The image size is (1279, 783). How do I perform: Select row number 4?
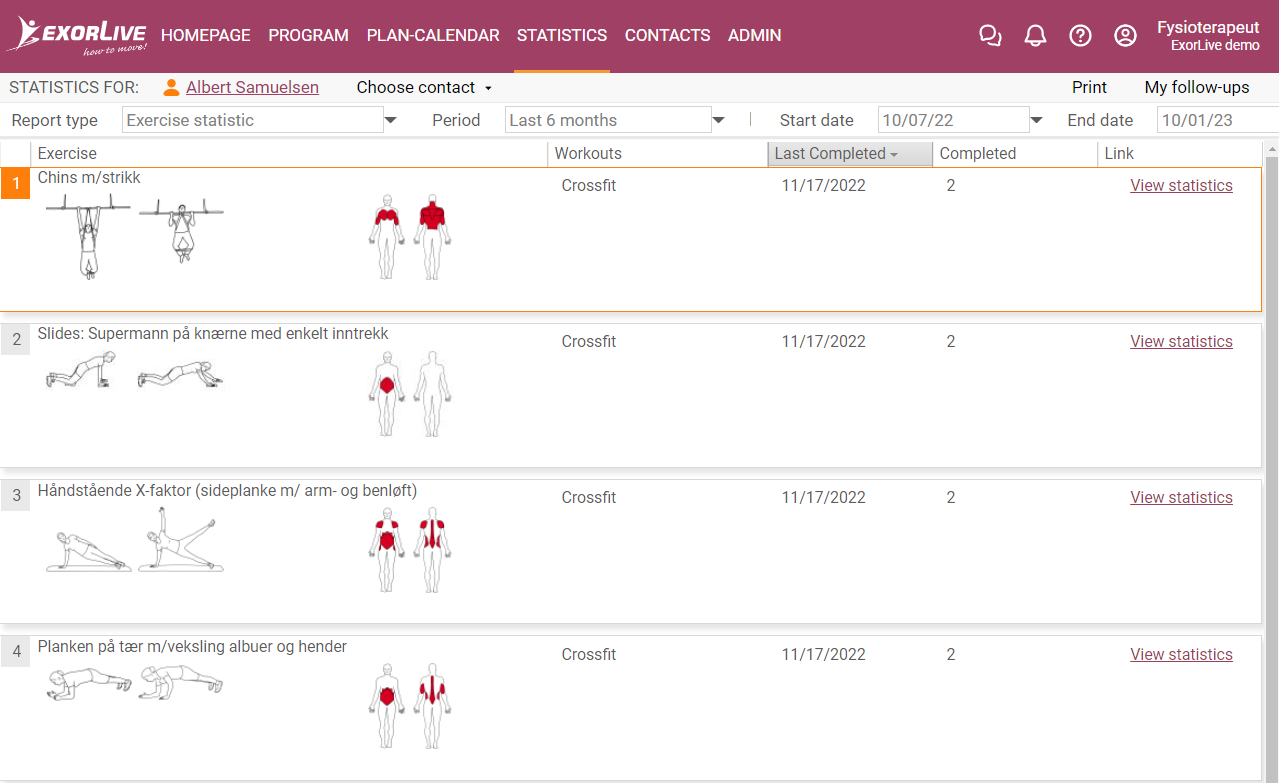[x=16, y=652]
